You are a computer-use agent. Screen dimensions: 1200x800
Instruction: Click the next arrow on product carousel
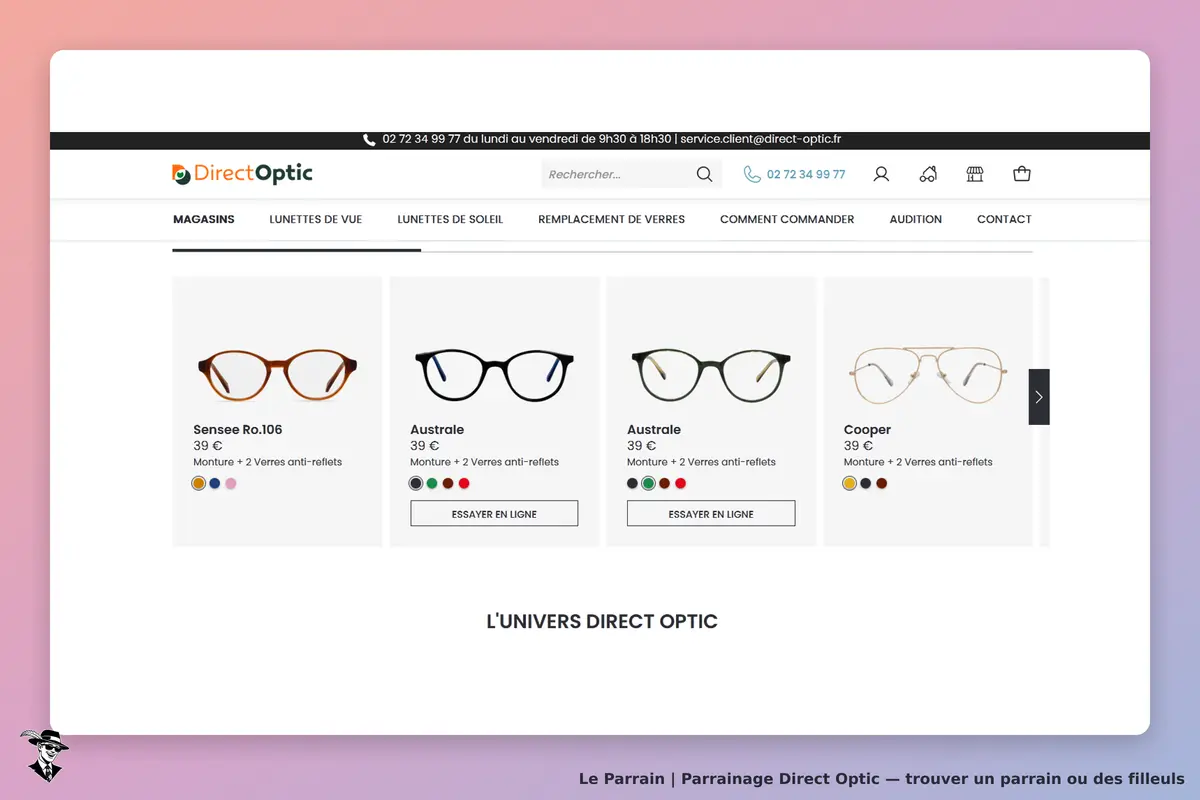[1039, 397]
